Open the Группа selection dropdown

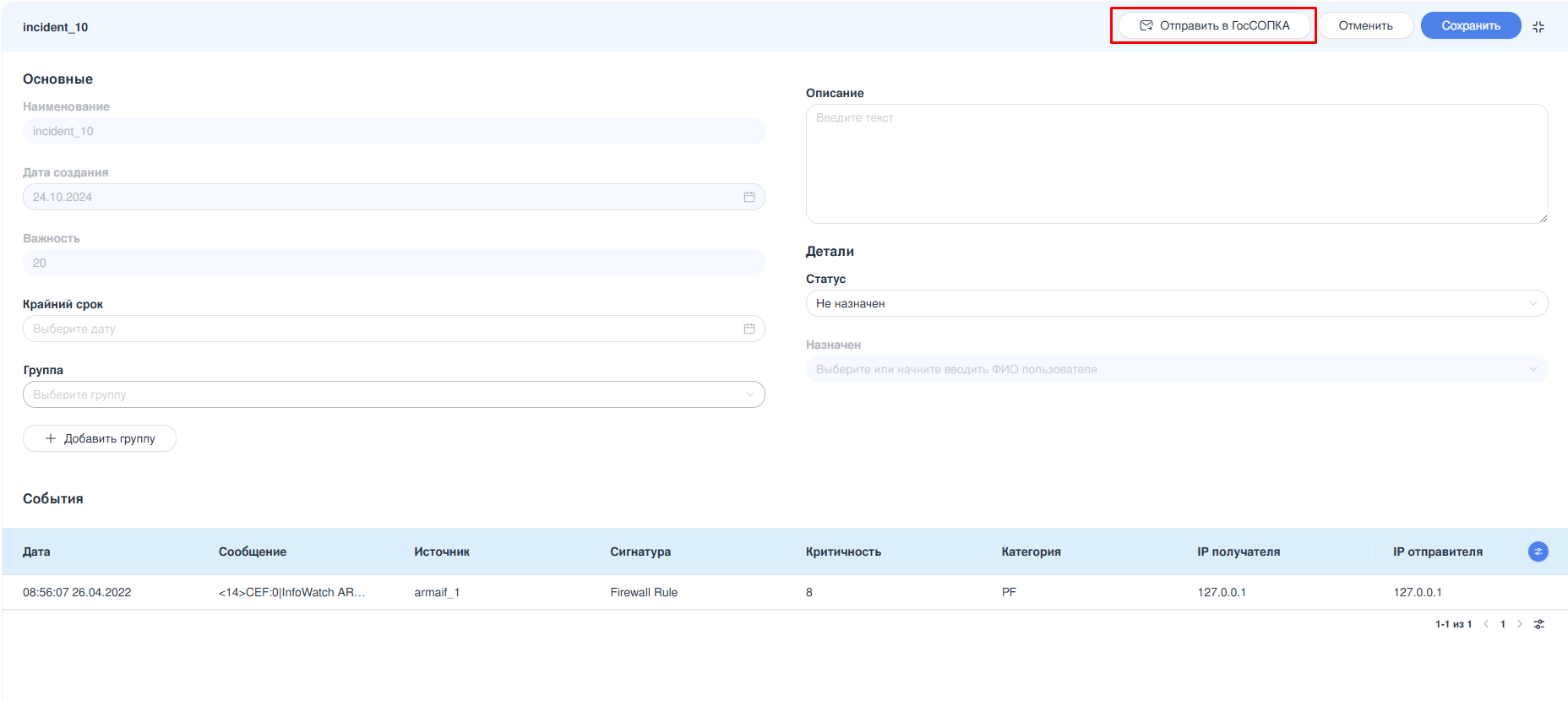(394, 394)
